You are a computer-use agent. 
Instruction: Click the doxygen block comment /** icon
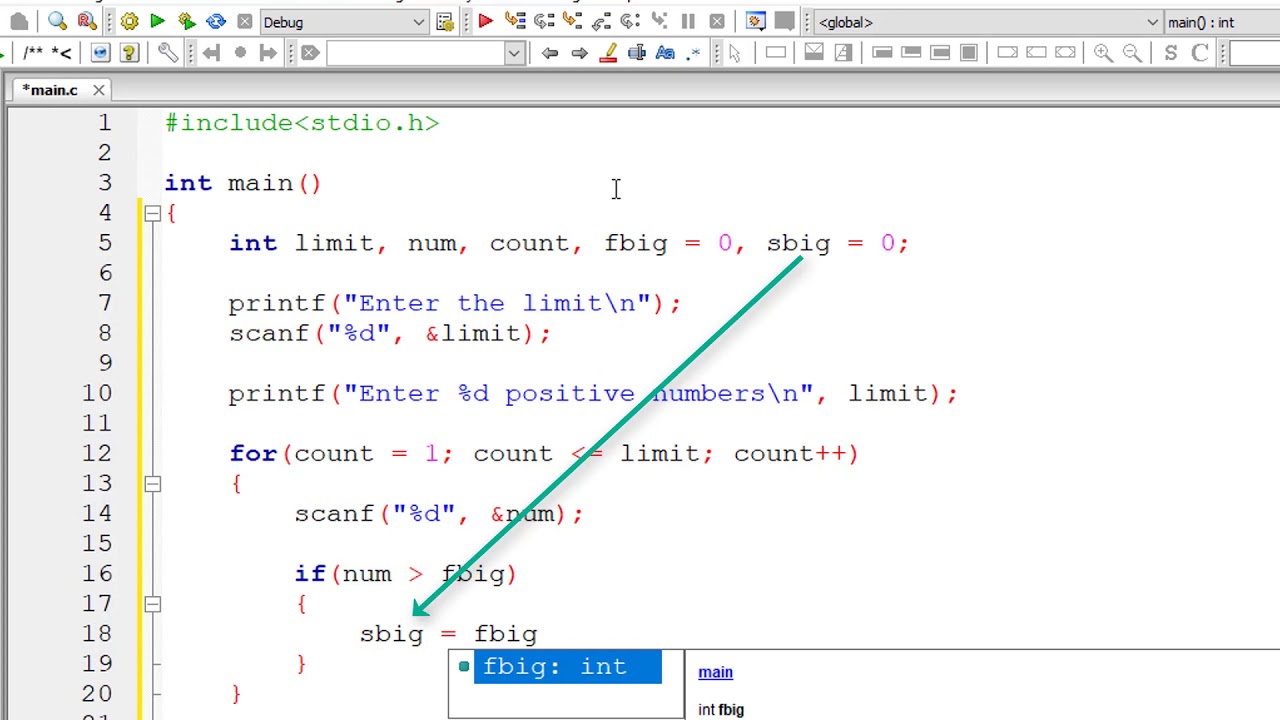[33, 53]
